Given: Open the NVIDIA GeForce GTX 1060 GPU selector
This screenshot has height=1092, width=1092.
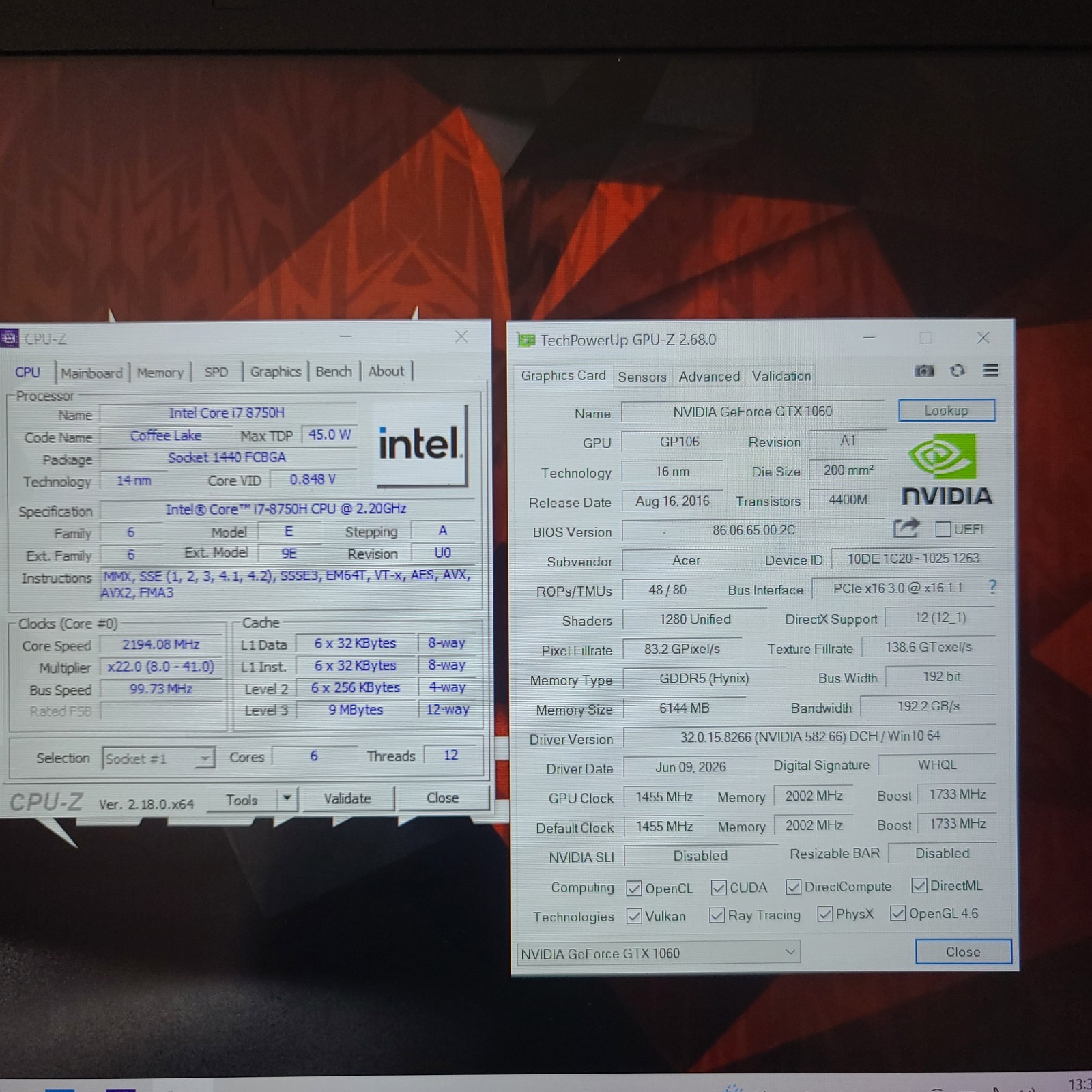Looking at the screenshot, I should point(658,953).
